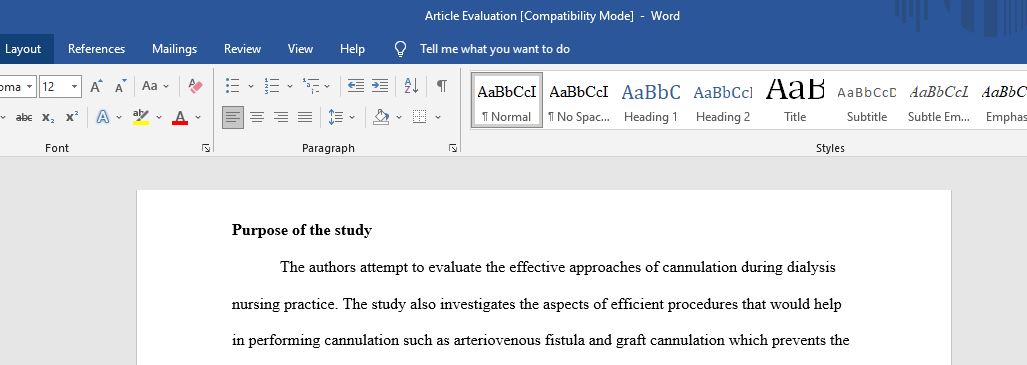Increase font size with the grow-font icon
This screenshot has height=365, width=1027.
pos(96,86)
